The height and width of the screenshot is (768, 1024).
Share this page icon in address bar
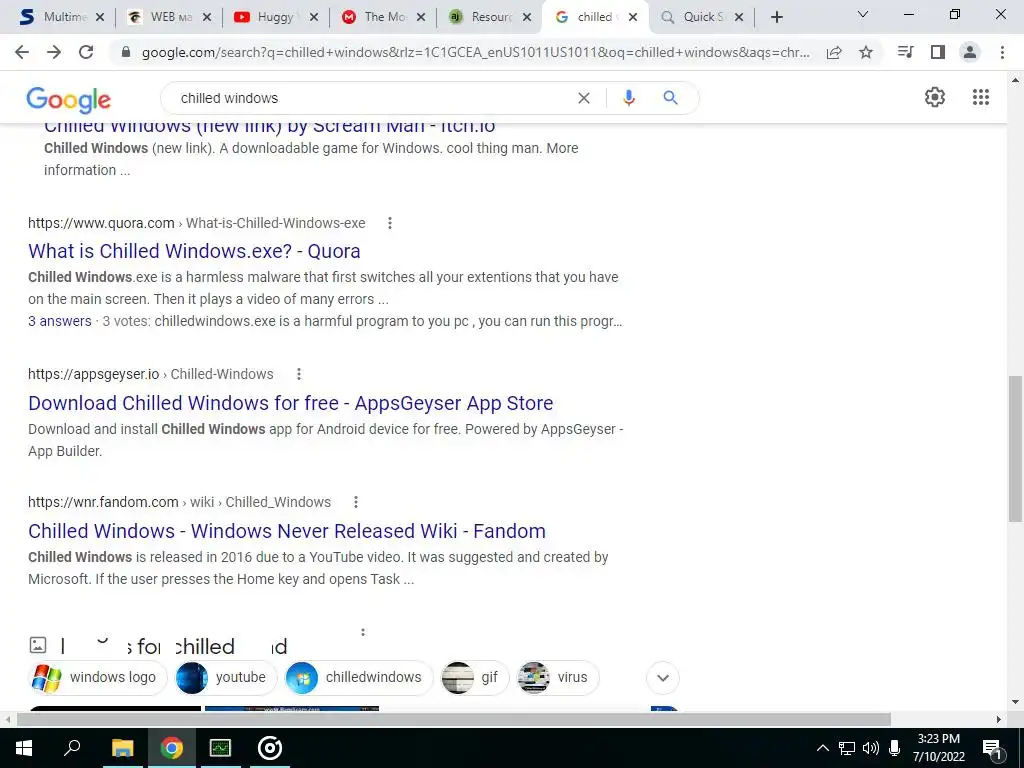tap(834, 52)
